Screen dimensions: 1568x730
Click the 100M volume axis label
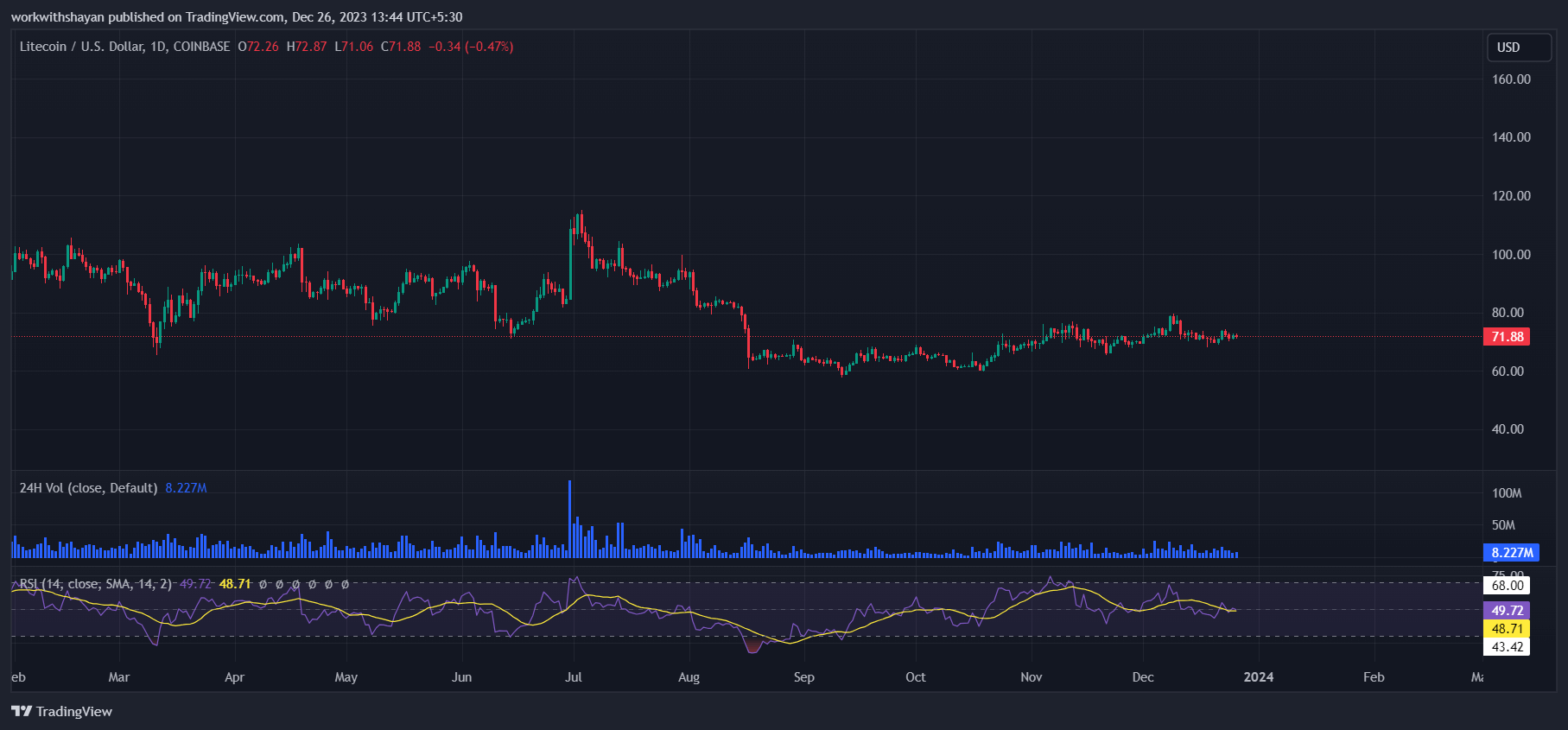tap(1507, 493)
